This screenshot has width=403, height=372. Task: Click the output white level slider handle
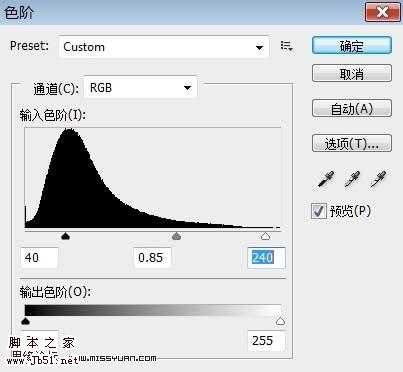[x=281, y=321]
